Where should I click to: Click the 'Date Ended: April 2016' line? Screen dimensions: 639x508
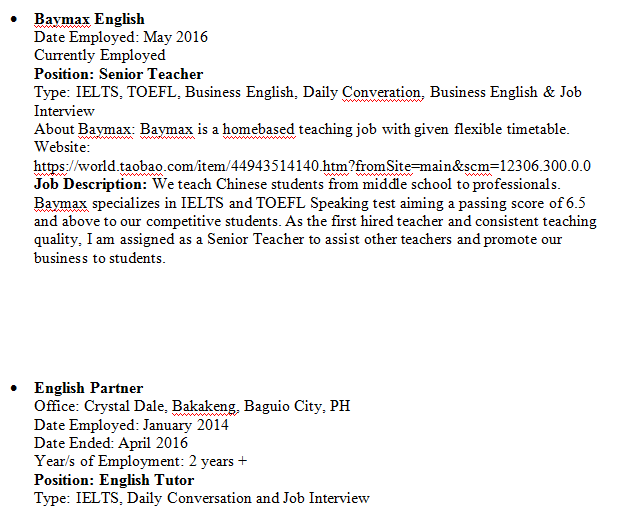(111, 442)
